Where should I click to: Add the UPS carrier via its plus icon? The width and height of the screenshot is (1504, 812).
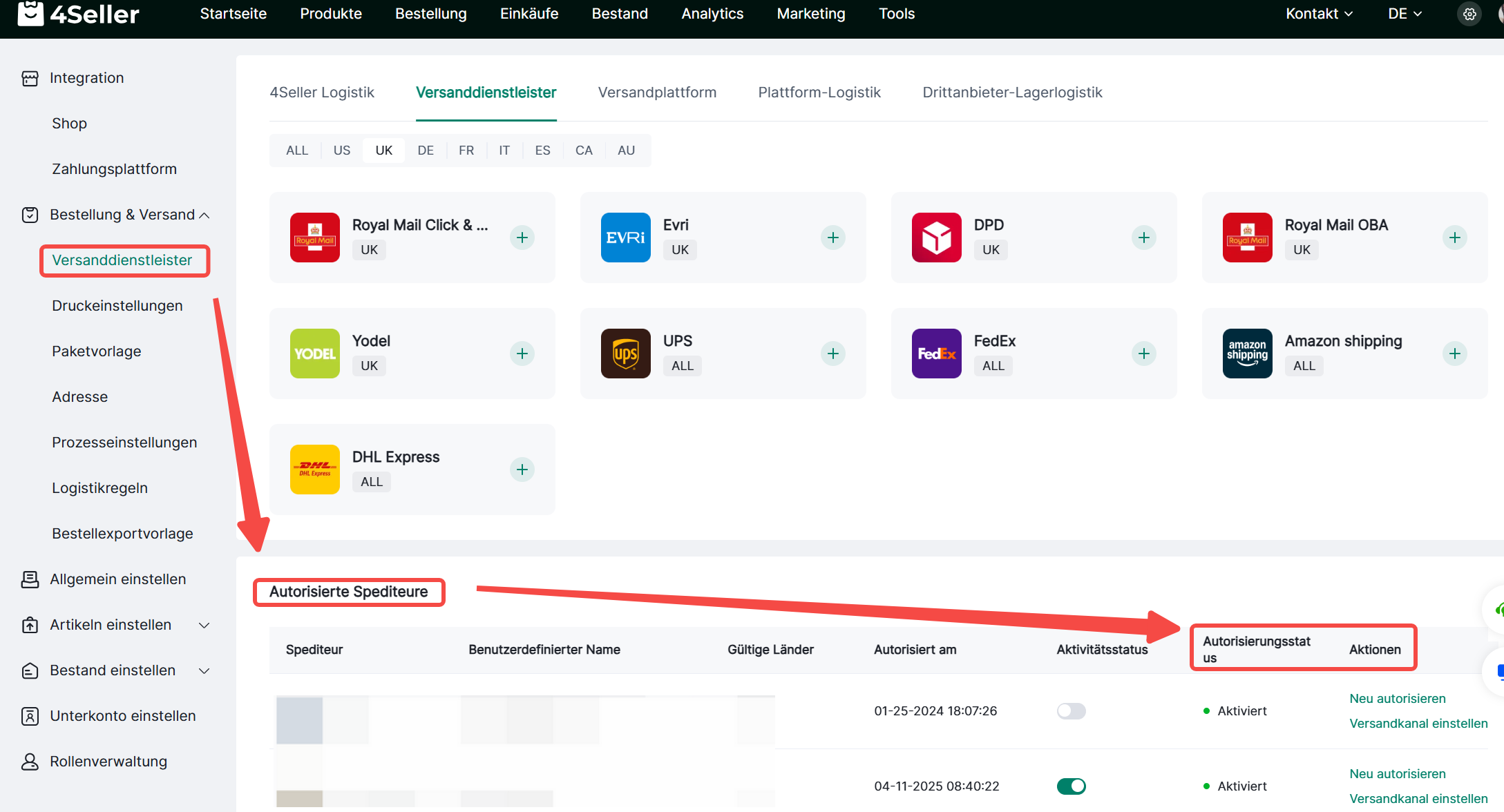coord(833,354)
